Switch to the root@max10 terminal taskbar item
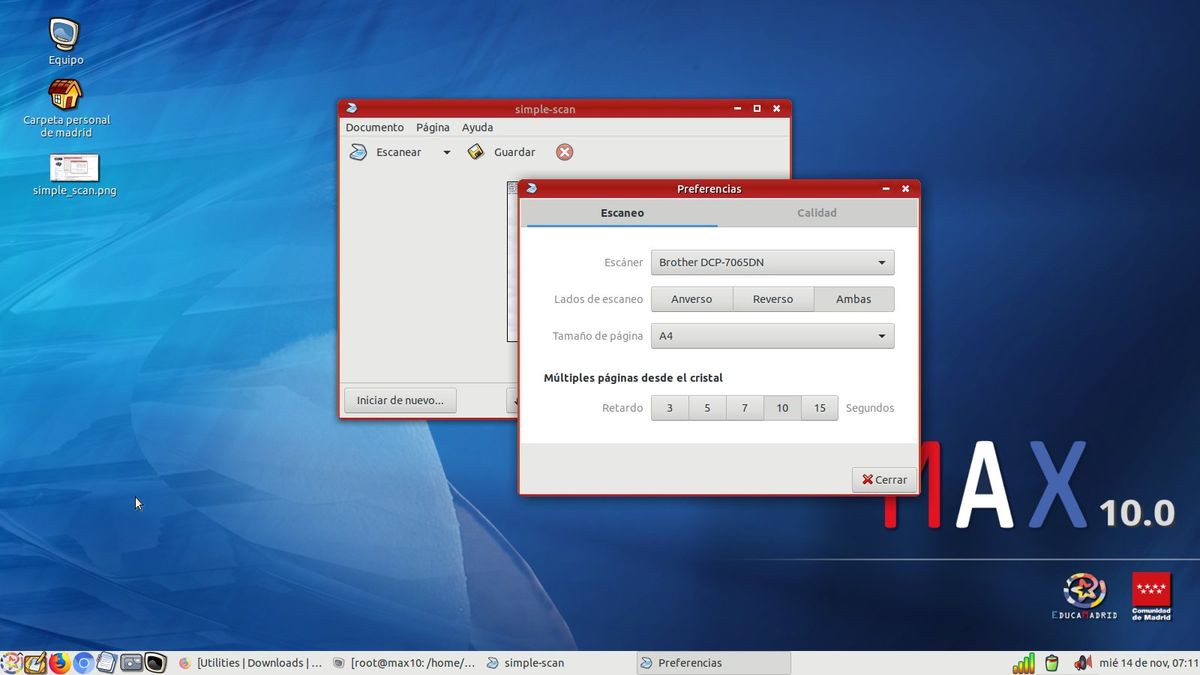The height and width of the screenshot is (675, 1200). (x=404, y=663)
